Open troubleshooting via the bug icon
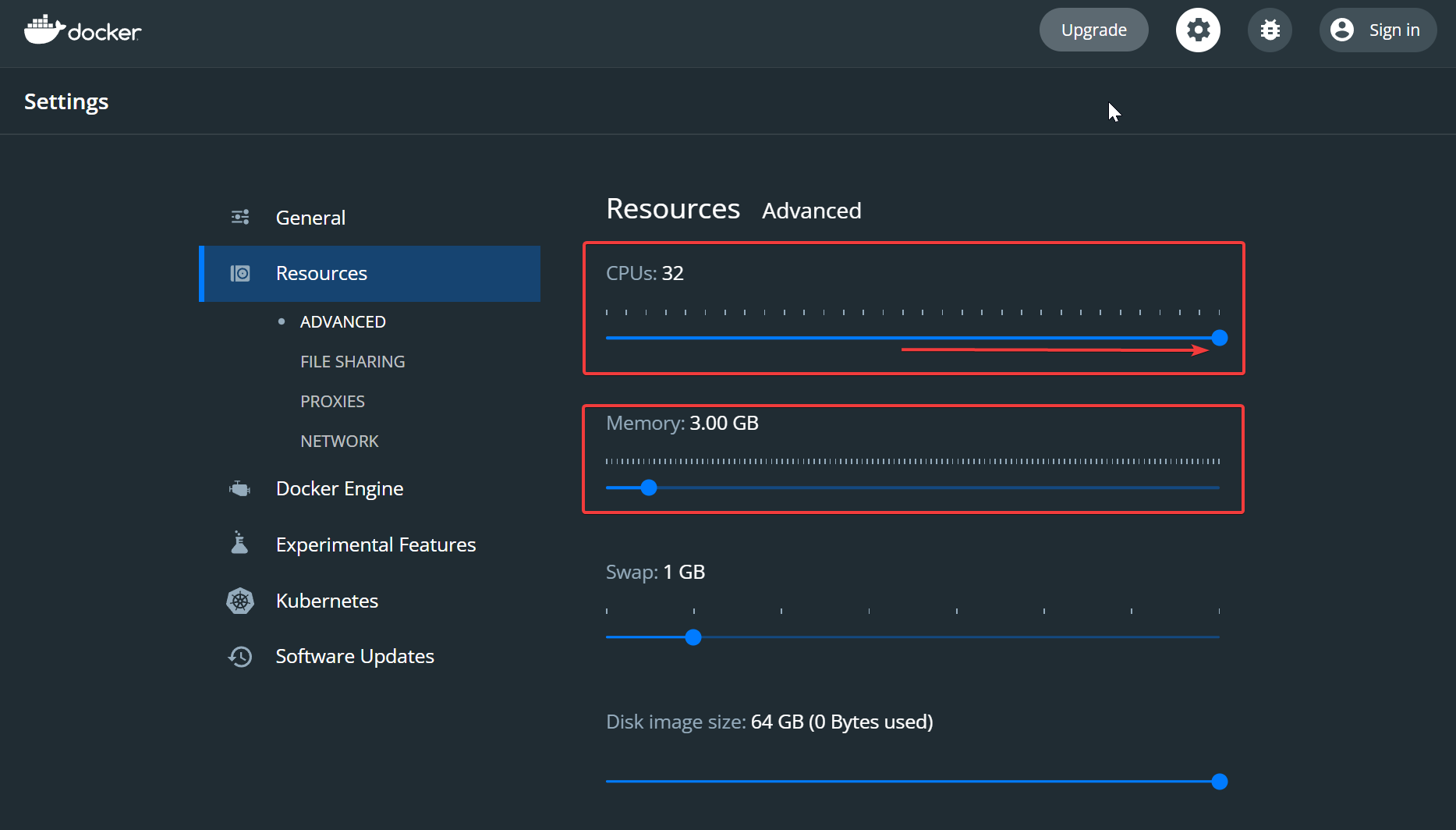Viewport: 1456px width, 830px height. pos(1270,30)
